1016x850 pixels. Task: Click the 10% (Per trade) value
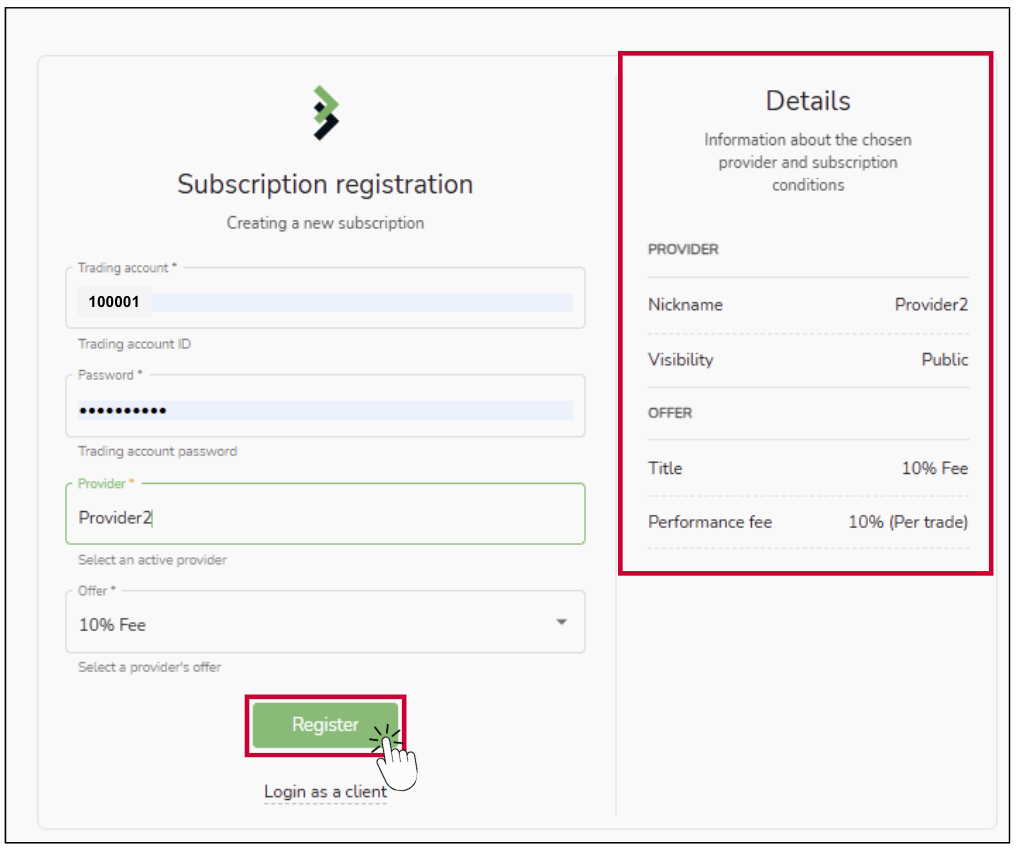point(908,522)
